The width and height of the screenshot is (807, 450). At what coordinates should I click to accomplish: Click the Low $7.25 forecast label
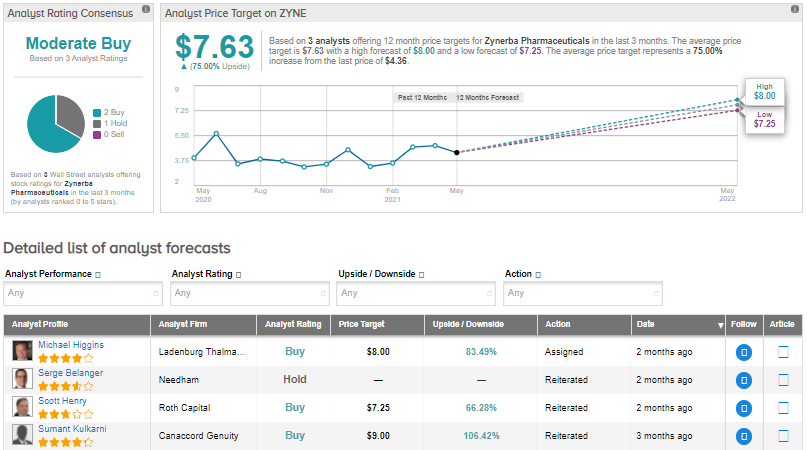764,119
